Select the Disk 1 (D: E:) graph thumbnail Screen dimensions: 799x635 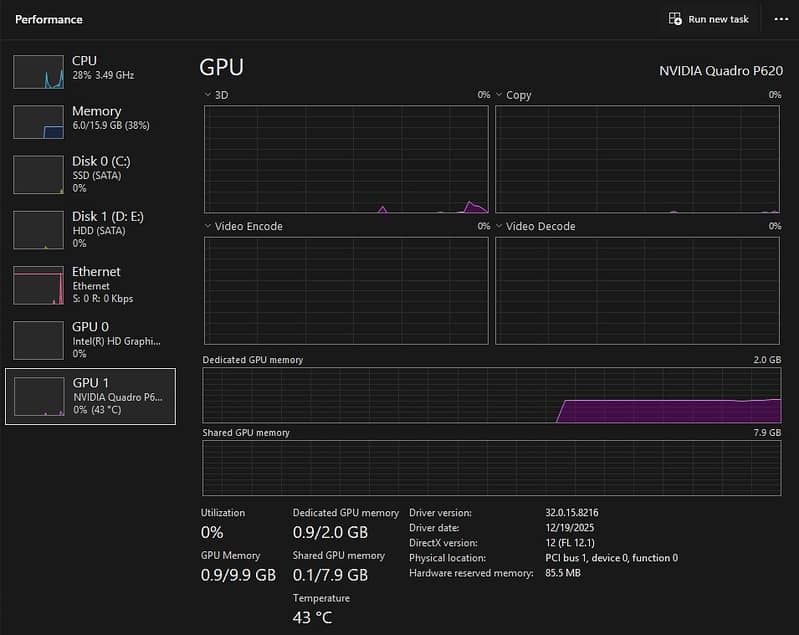pyautogui.click(x=39, y=230)
